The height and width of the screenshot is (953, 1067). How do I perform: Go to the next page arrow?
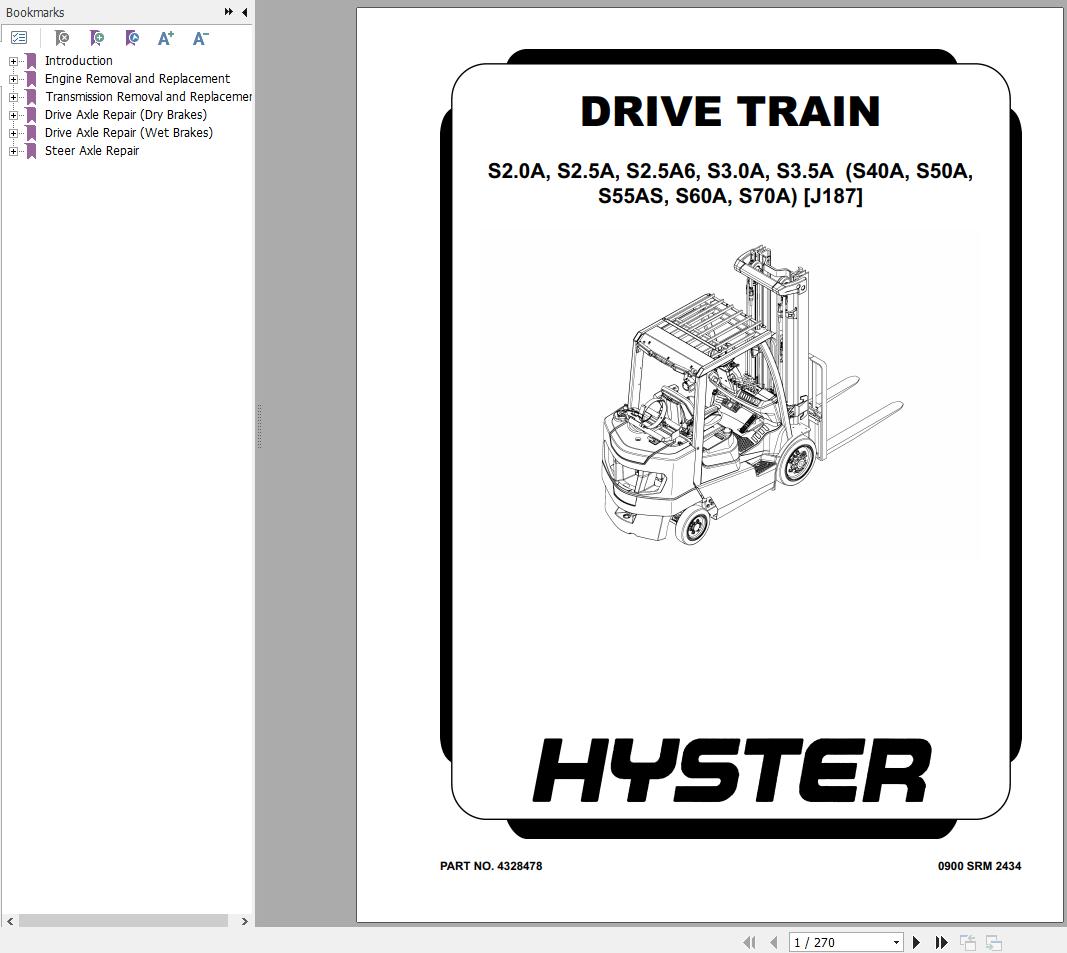[x=916, y=942]
